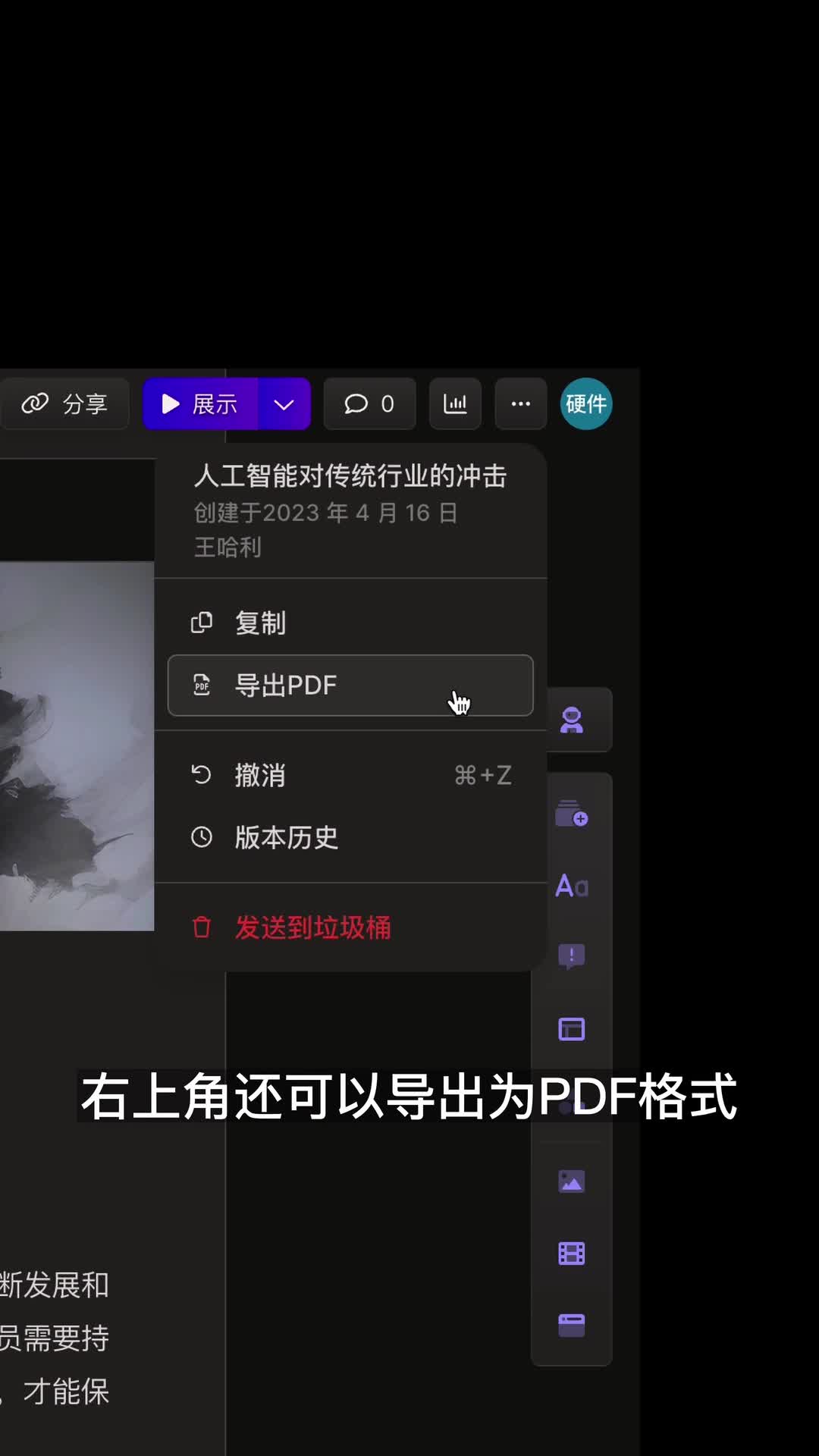Open the comments bubble showing 0
The width and height of the screenshot is (819, 1456).
(369, 404)
